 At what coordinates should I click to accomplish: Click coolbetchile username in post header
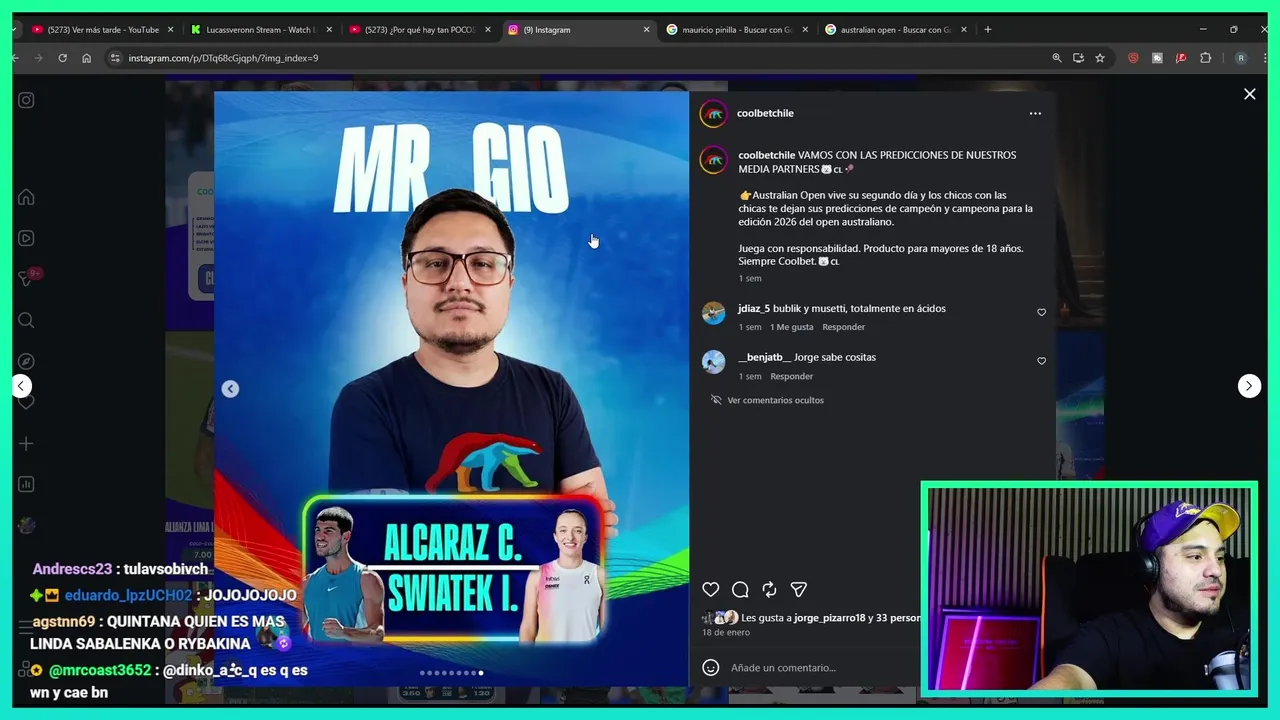tap(765, 113)
